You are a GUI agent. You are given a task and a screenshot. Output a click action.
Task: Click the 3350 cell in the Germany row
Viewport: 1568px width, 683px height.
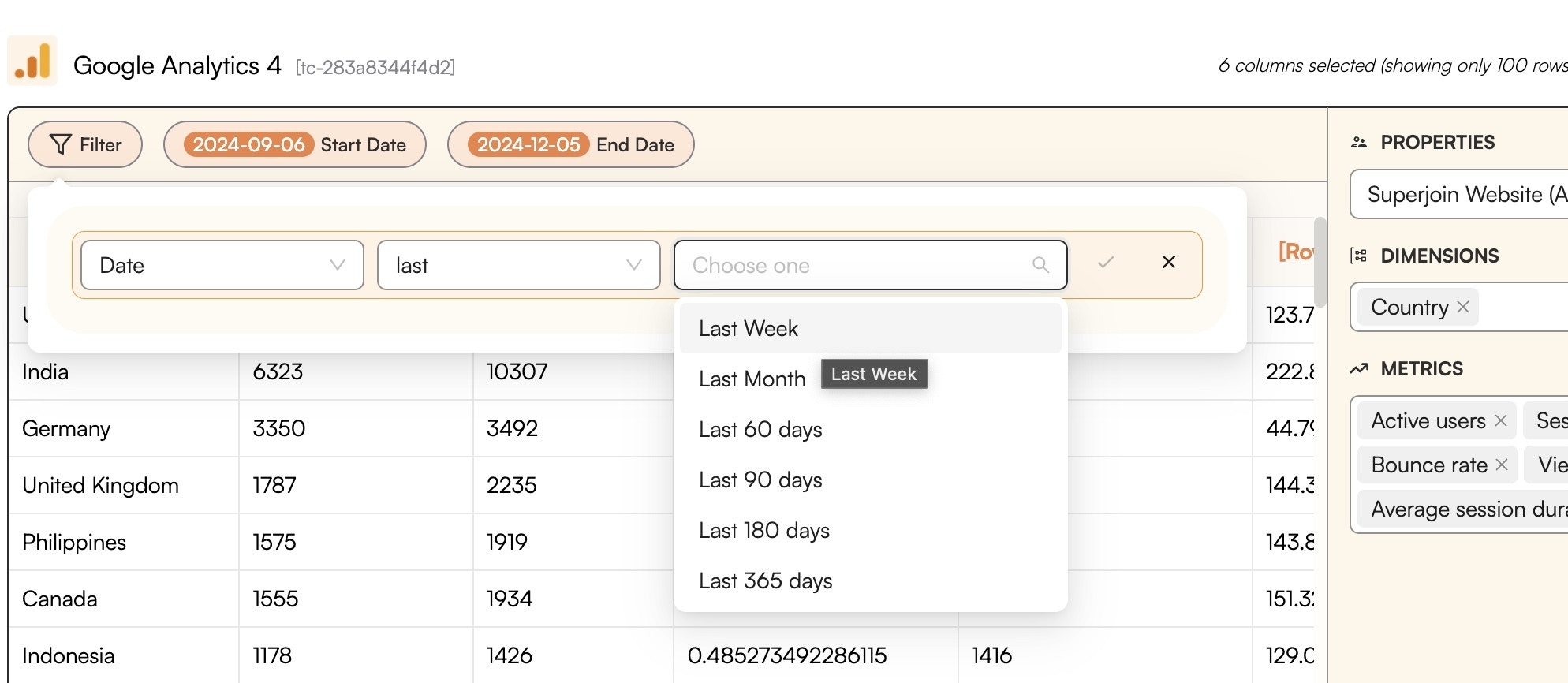coord(356,428)
